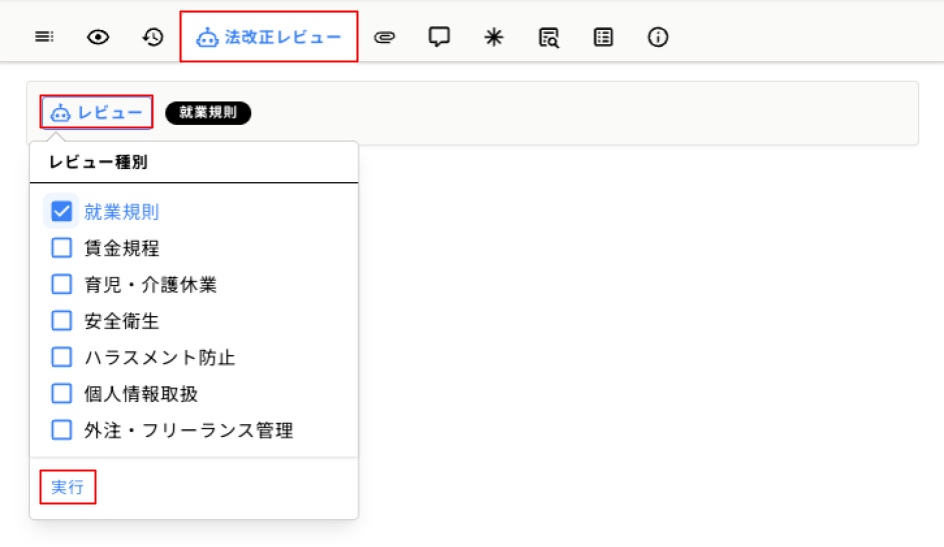
Task: Open attachments paperclip icon
Action: coord(384,38)
